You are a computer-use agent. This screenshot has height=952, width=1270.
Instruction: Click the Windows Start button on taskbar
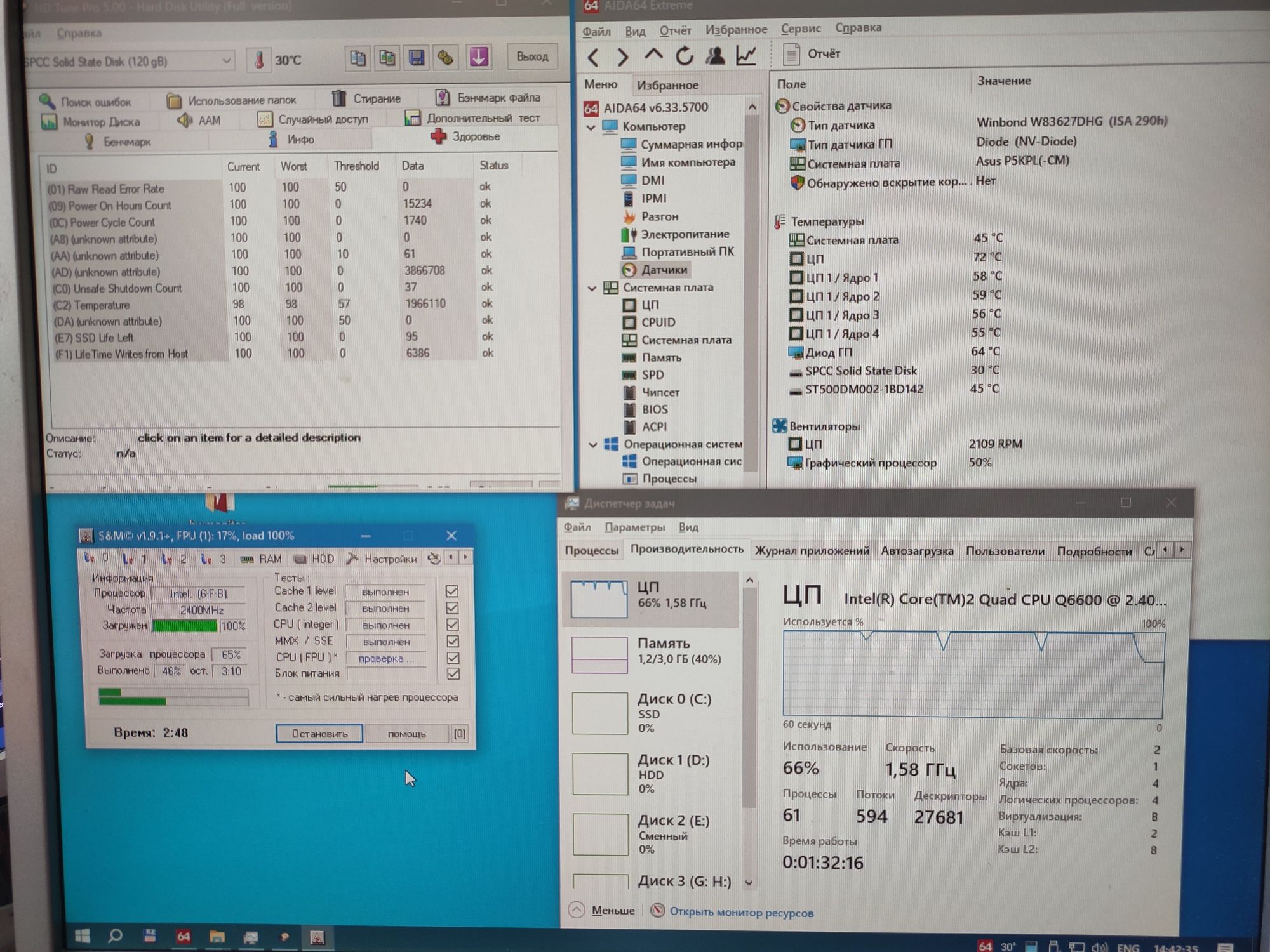point(83,936)
